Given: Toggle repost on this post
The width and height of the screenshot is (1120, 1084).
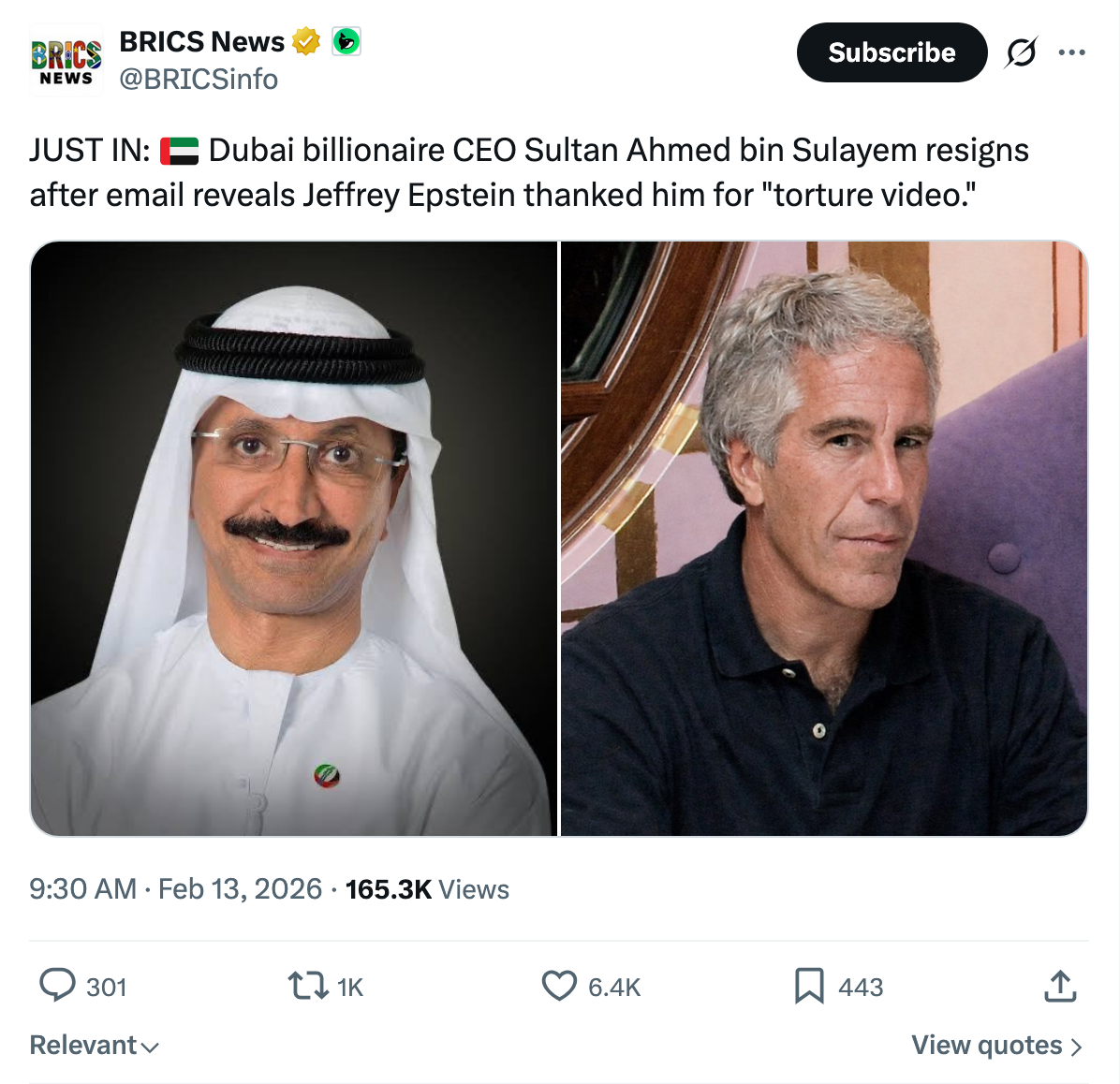Looking at the screenshot, I should 307,986.
